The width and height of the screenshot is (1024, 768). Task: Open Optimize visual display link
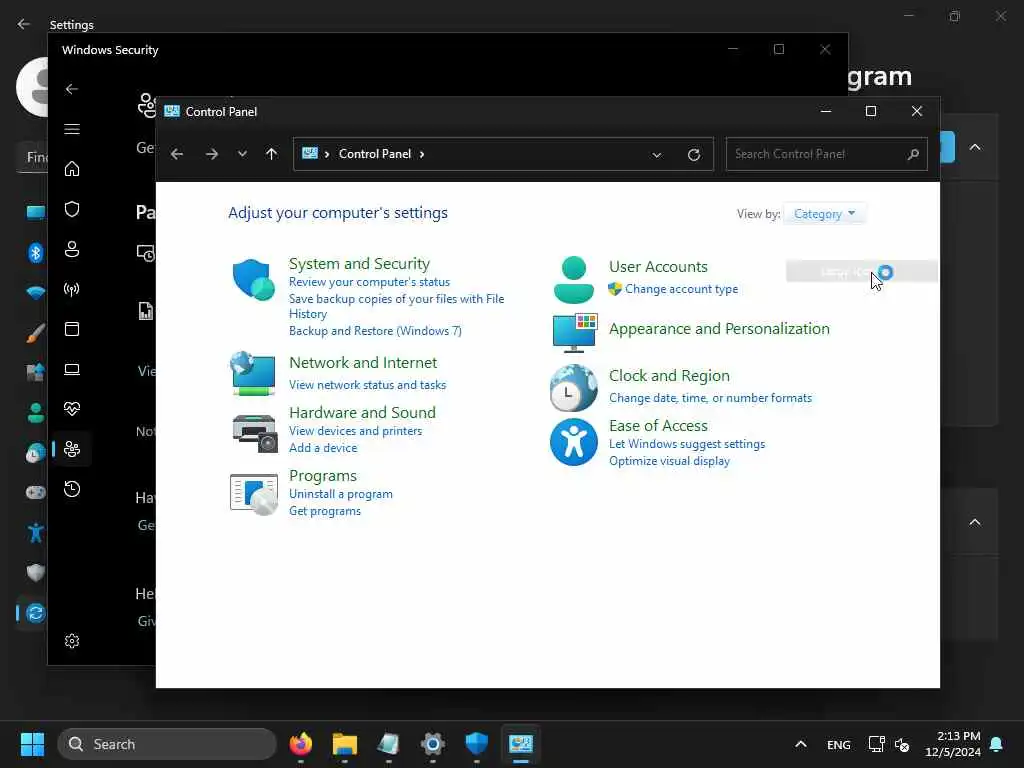tap(669, 461)
